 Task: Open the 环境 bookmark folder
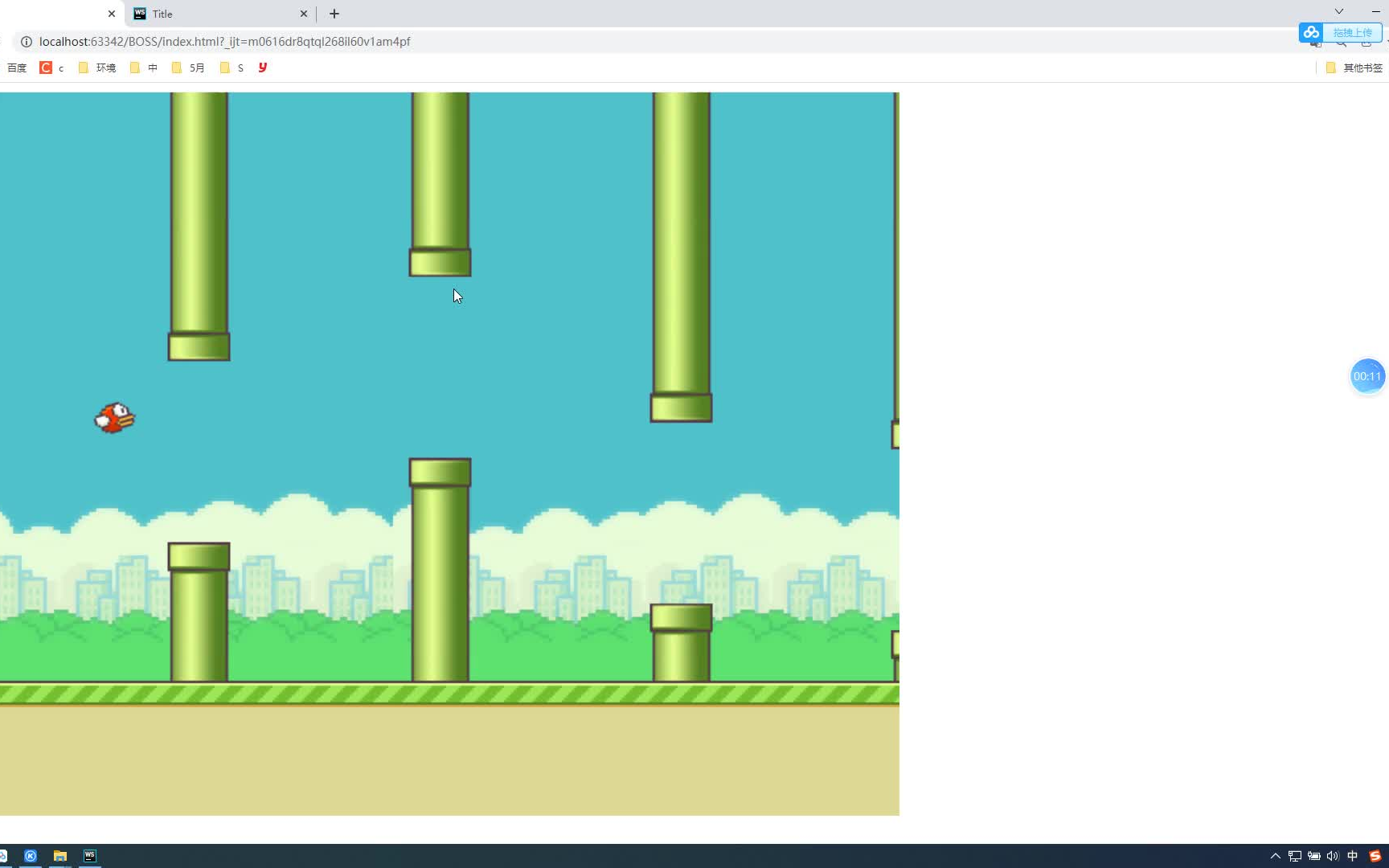[97, 68]
